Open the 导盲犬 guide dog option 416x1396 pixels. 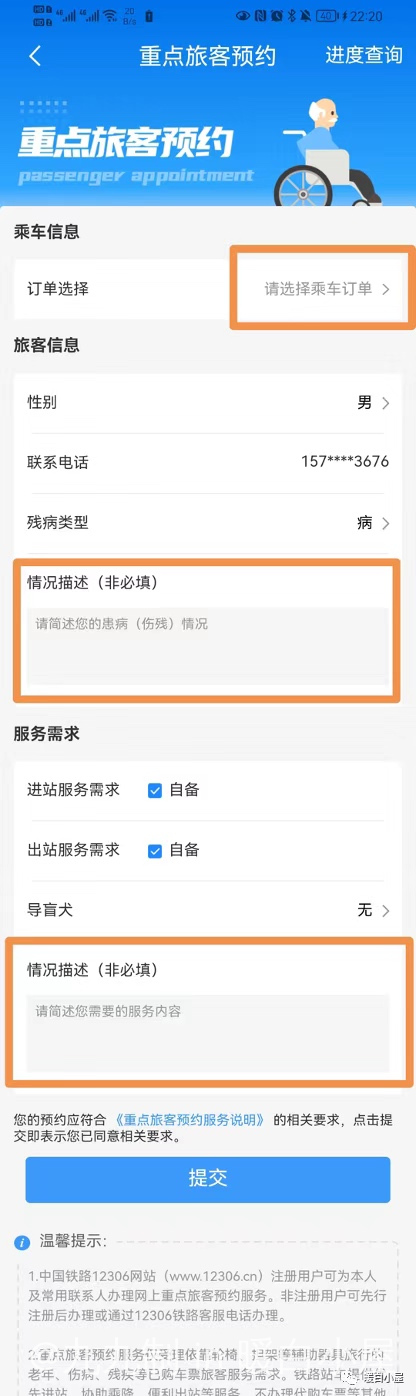pyautogui.click(x=208, y=910)
